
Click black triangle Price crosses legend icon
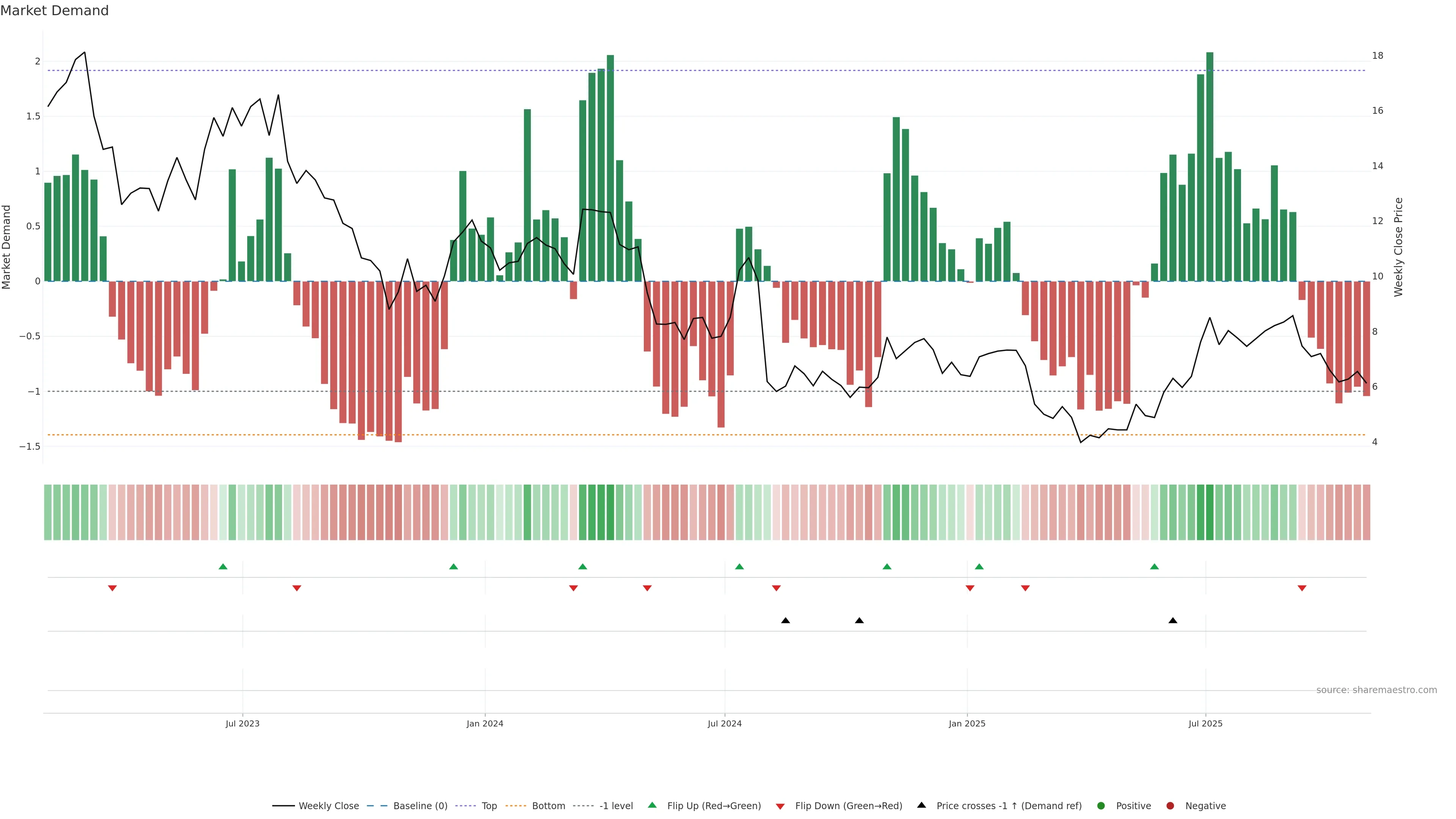tap(921, 805)
